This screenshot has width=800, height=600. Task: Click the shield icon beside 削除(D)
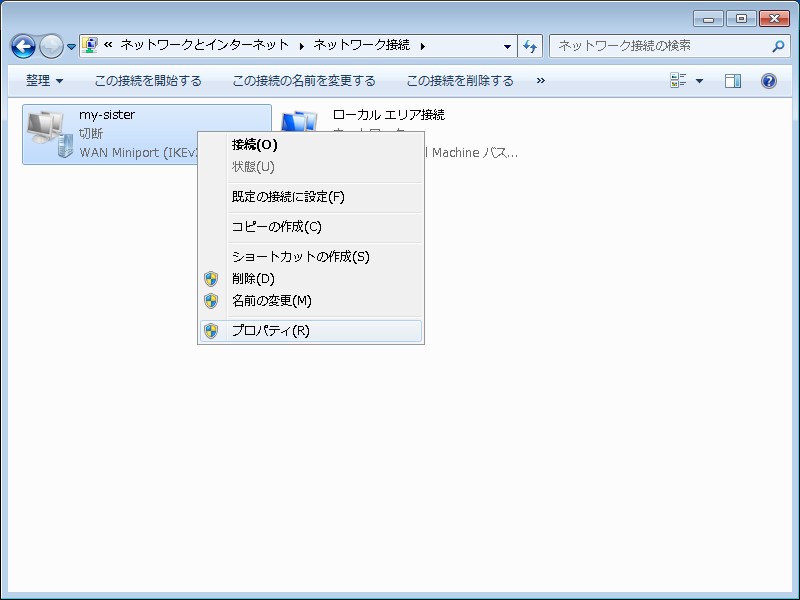point(211,278)
